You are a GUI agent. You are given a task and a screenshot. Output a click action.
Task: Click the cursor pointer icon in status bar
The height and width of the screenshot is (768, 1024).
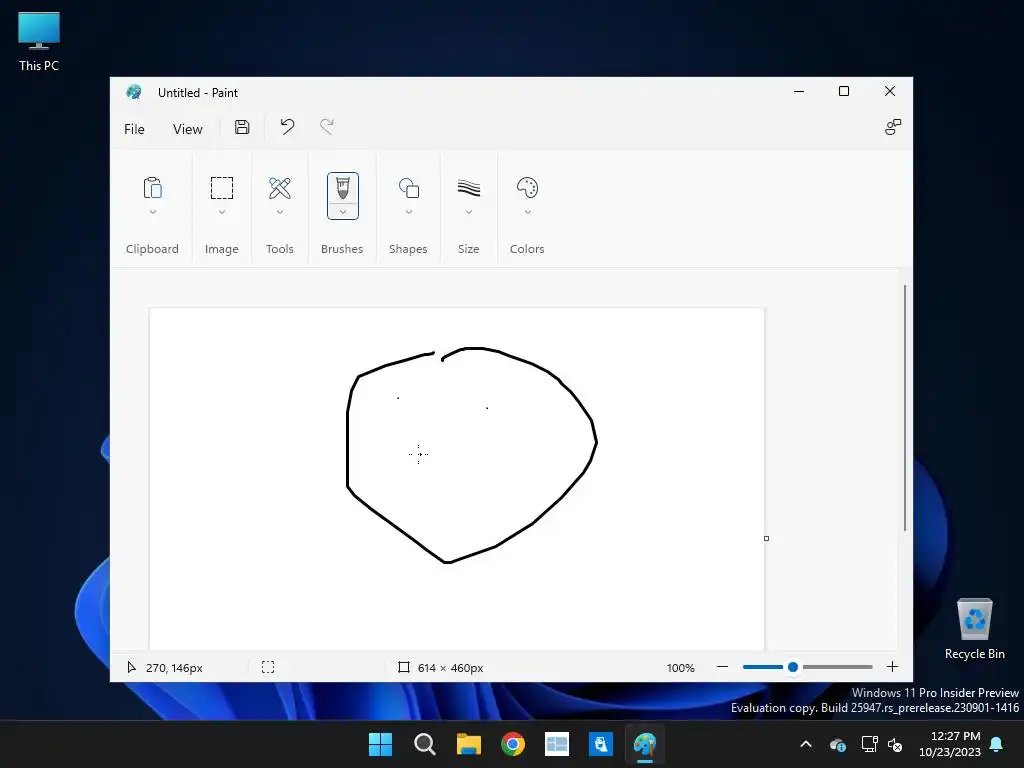[131, 667]
